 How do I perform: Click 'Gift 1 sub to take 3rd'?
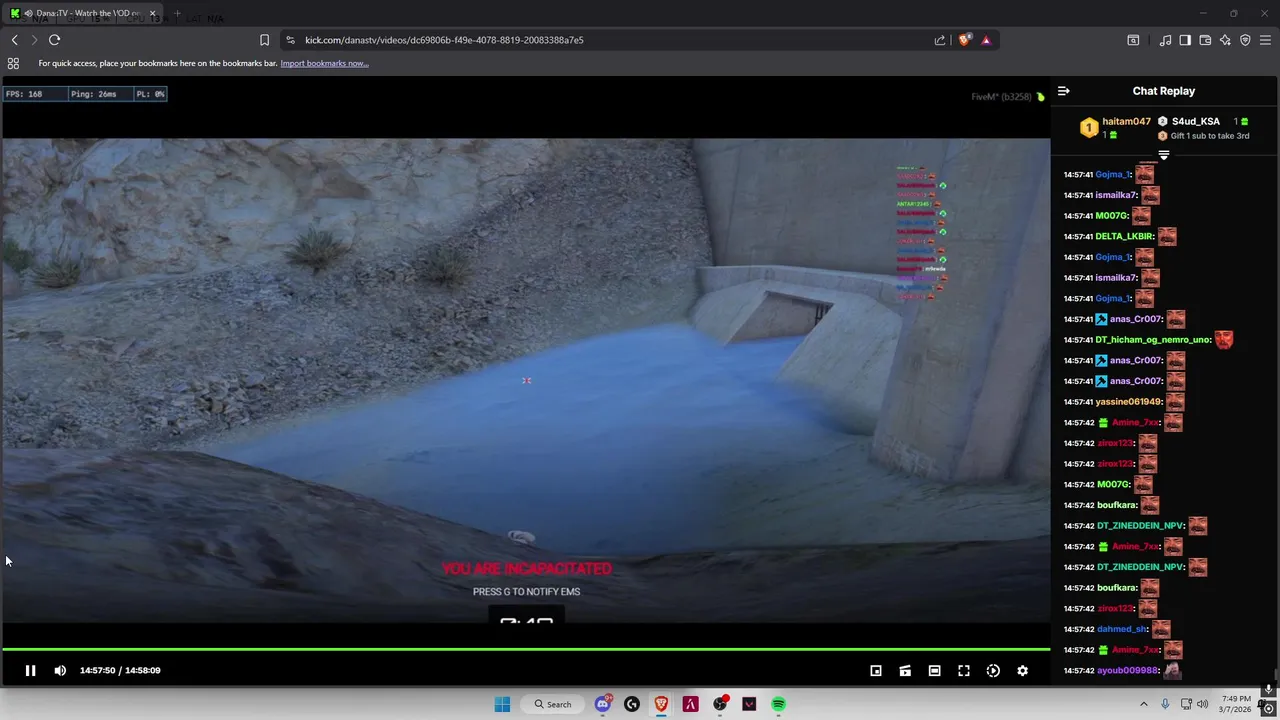(x=1209, y=136)
